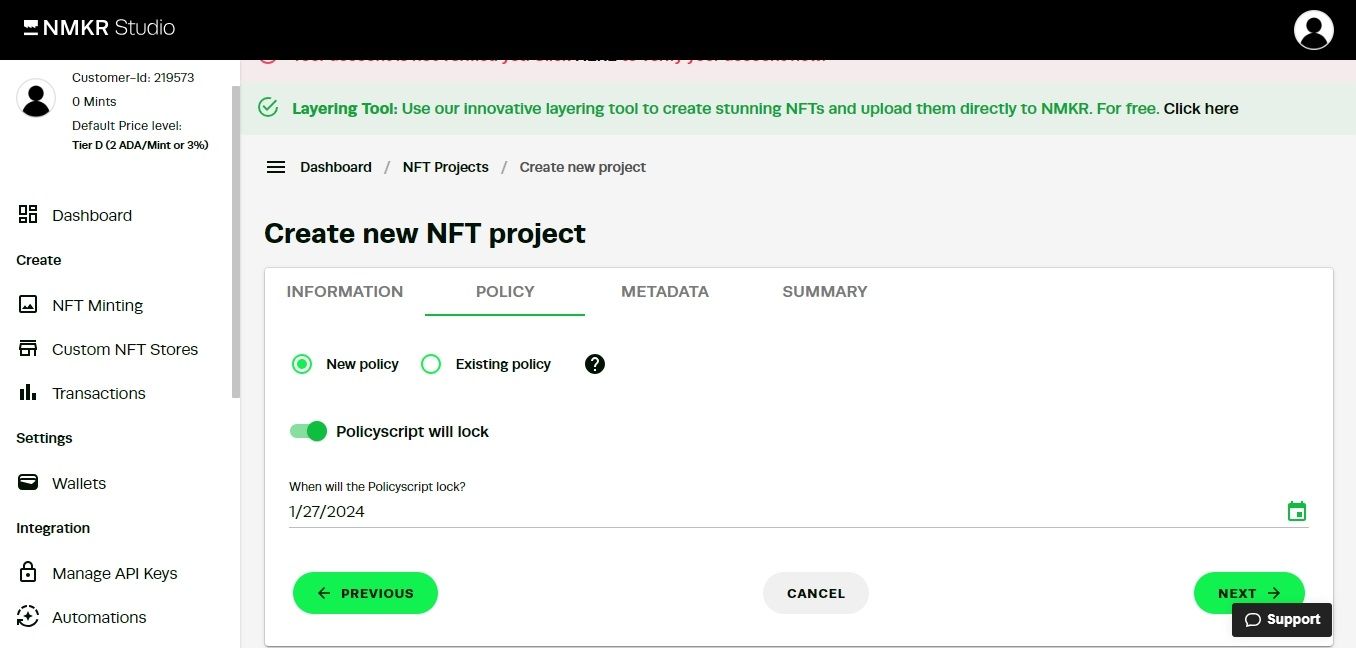Image resolution: width=1356 pixels, height=648 pixels.
Task: Select the Existing policy radio button
Action: pos(431,364)
